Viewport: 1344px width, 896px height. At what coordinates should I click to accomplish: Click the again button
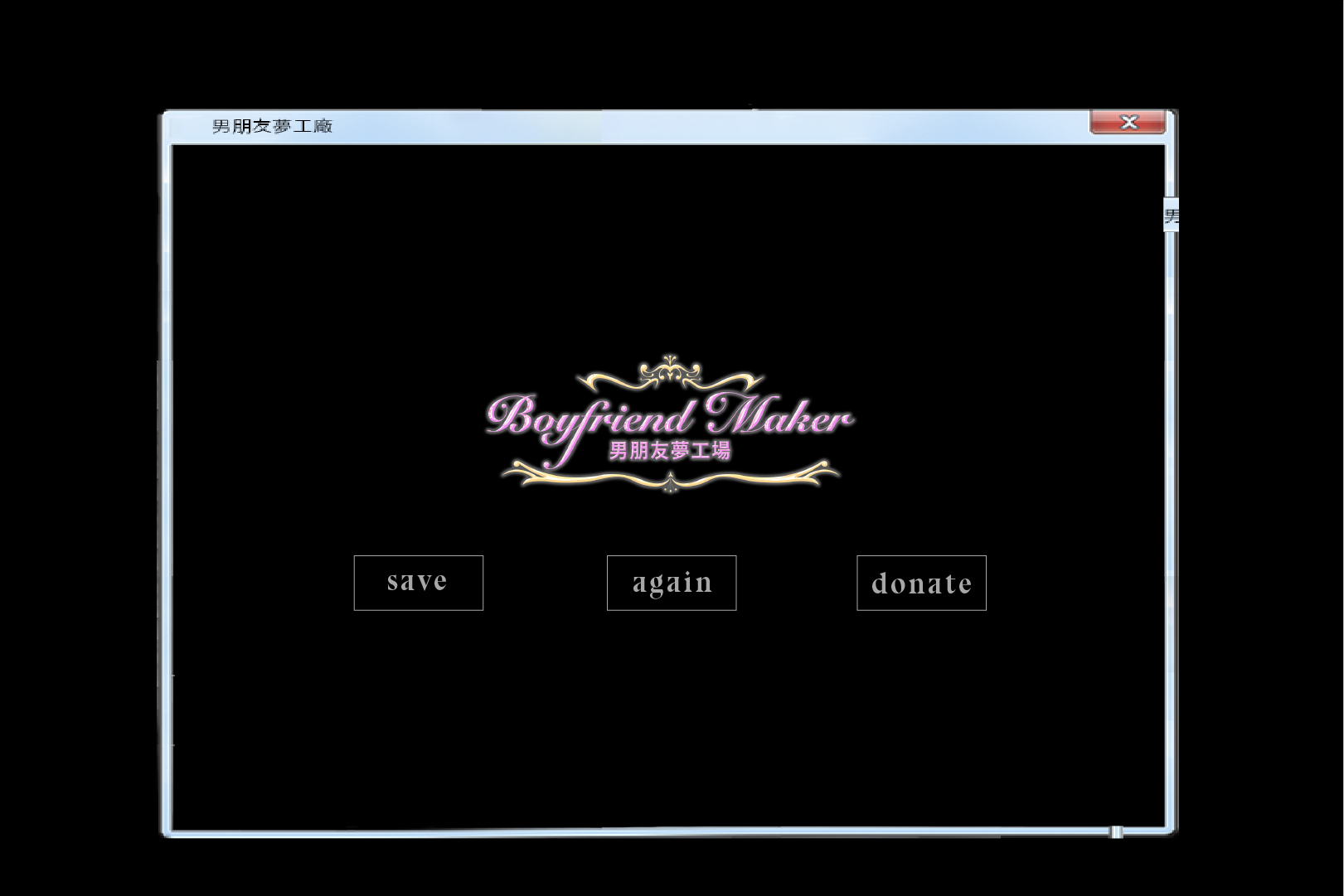pyautogui.click(x=672, y=583)
